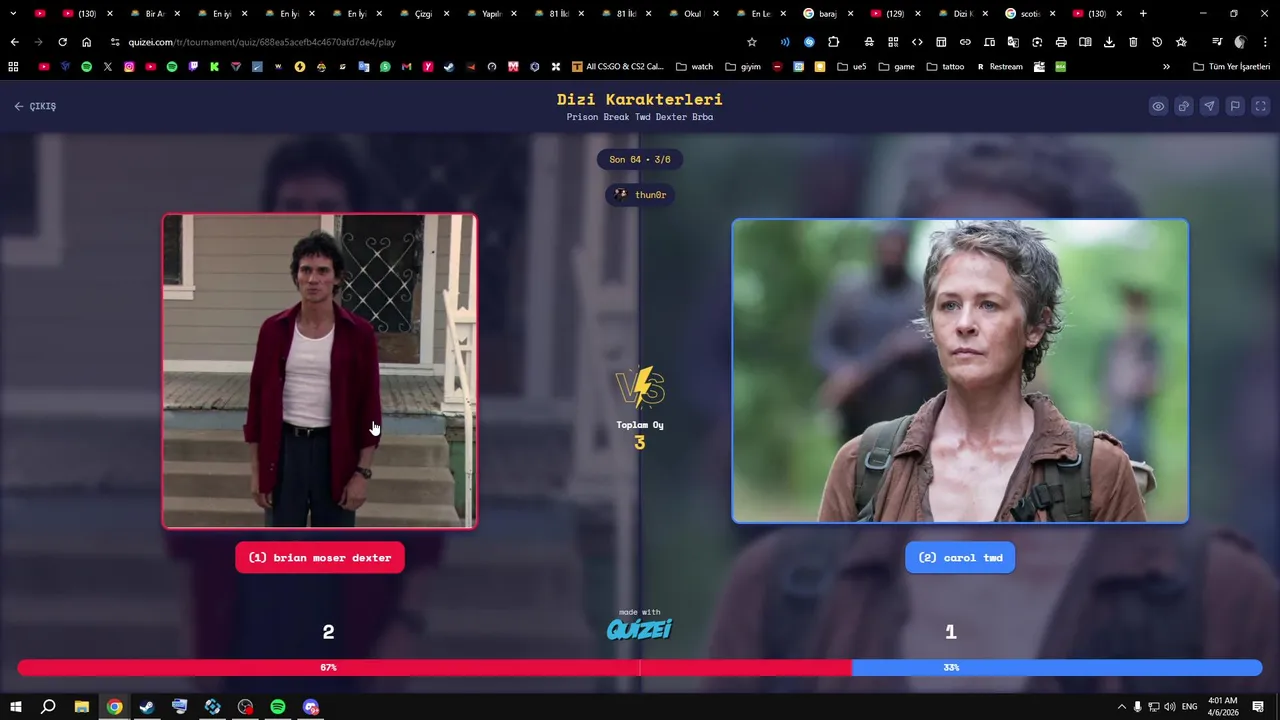
Task: Open the media control playlist icon
Action: (x=1217, y=42)
